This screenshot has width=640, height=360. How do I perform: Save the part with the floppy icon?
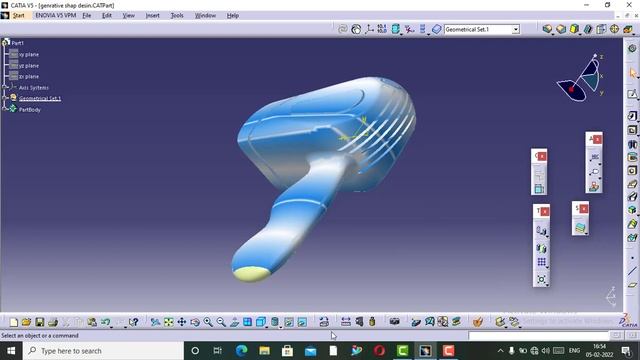click(39, 322)
